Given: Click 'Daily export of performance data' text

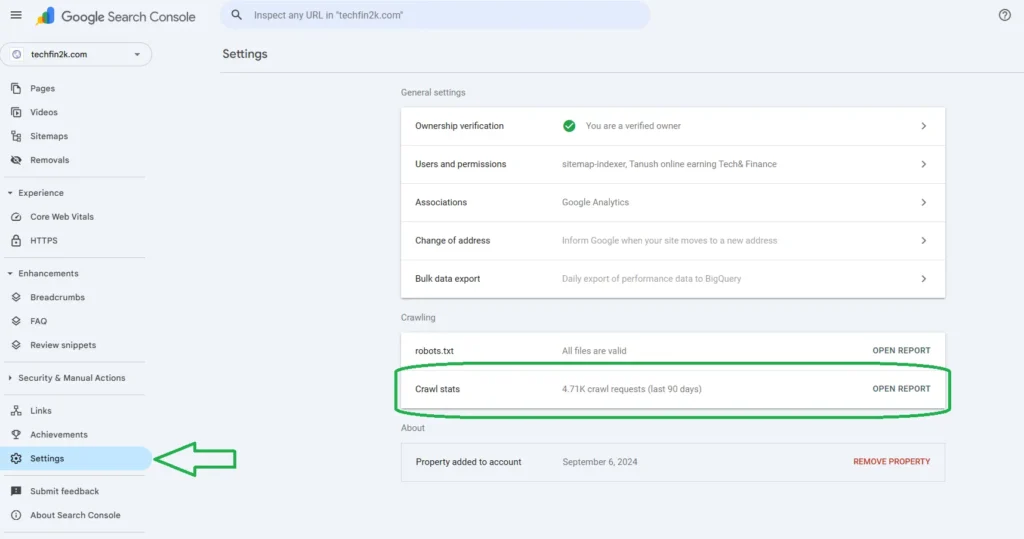Looking at the screenshot, I should pos(651,279).
